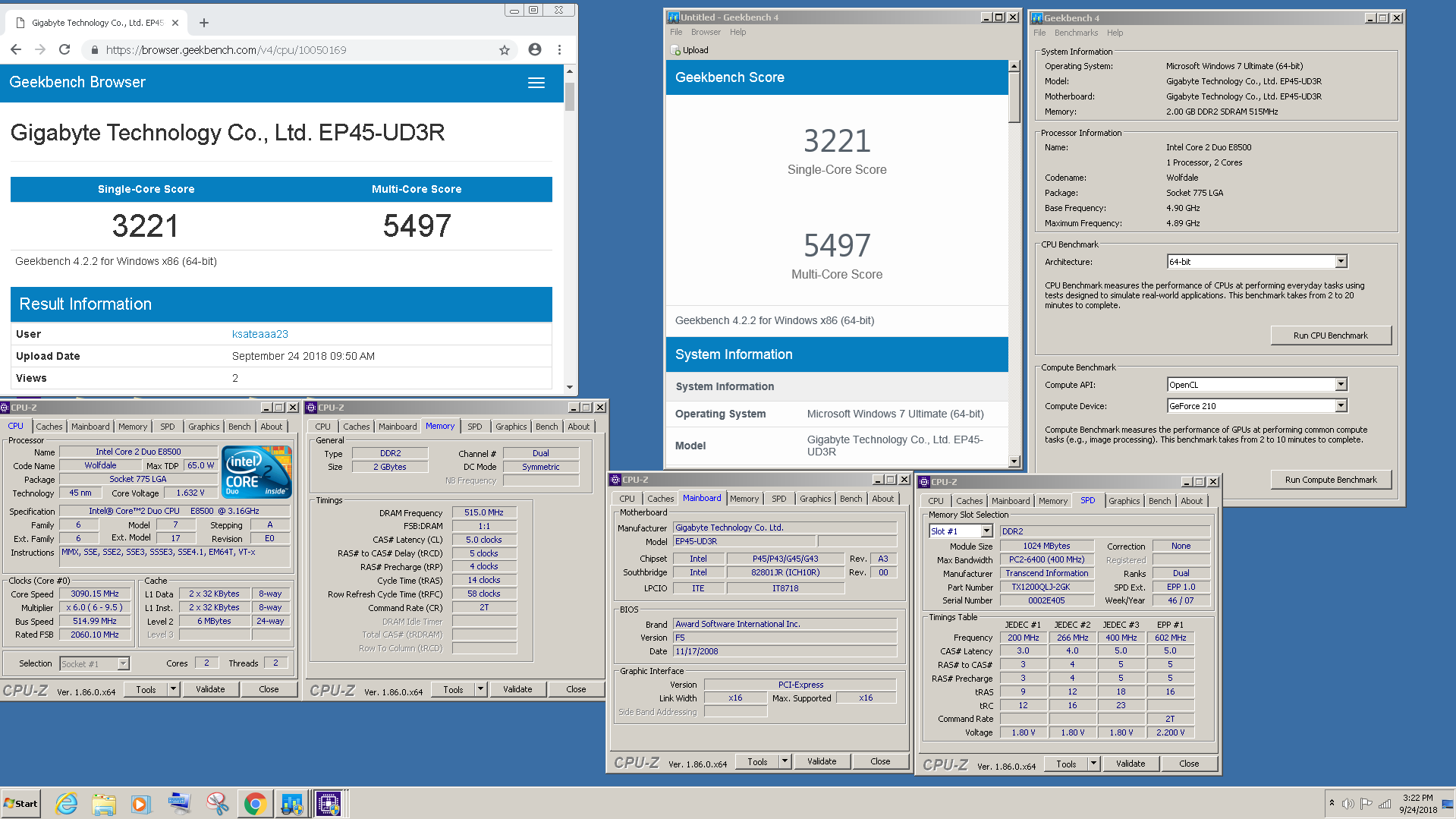Click the Start button

21,804
